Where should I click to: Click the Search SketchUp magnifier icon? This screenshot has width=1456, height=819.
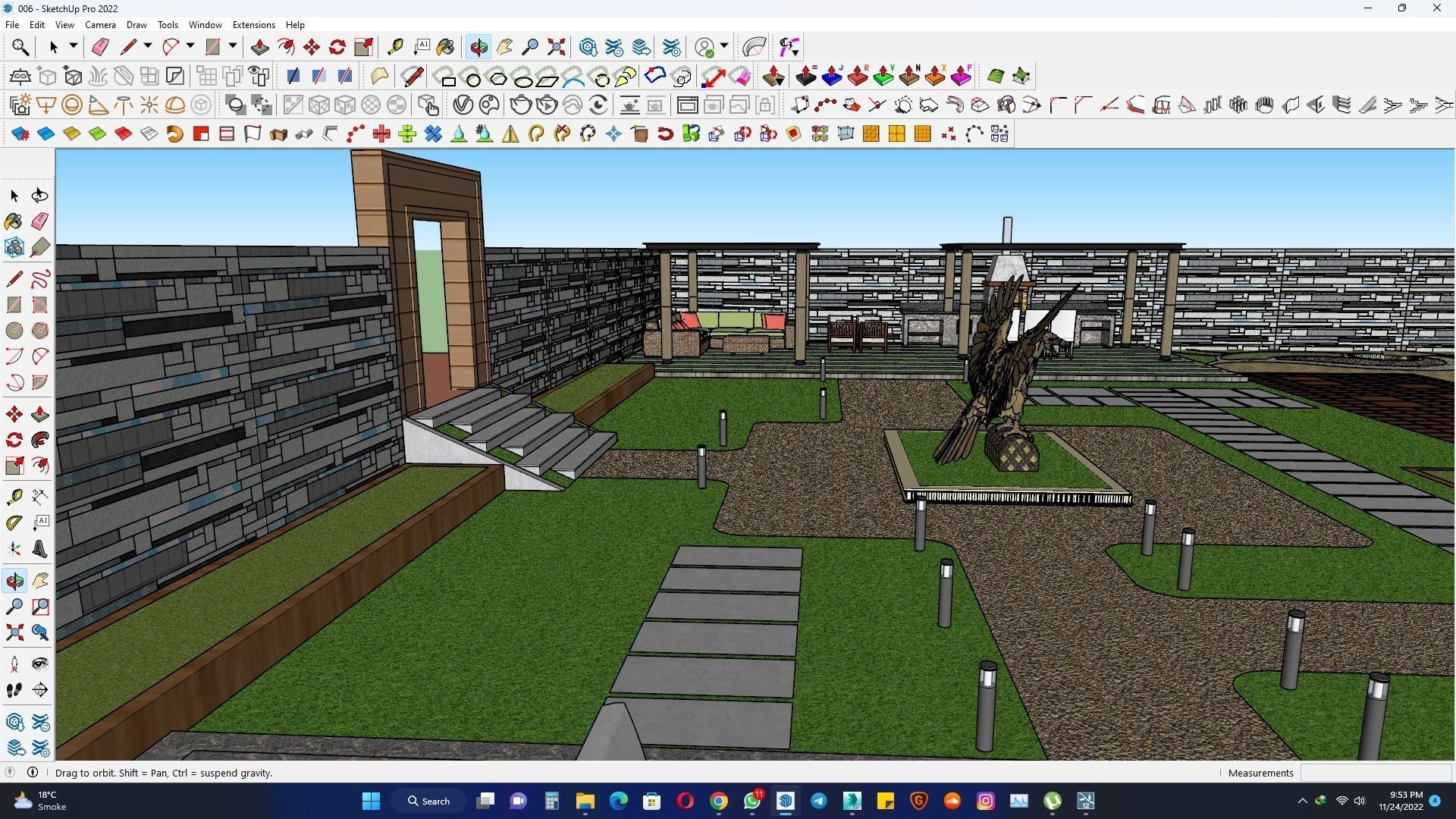(x=20, y=47)
